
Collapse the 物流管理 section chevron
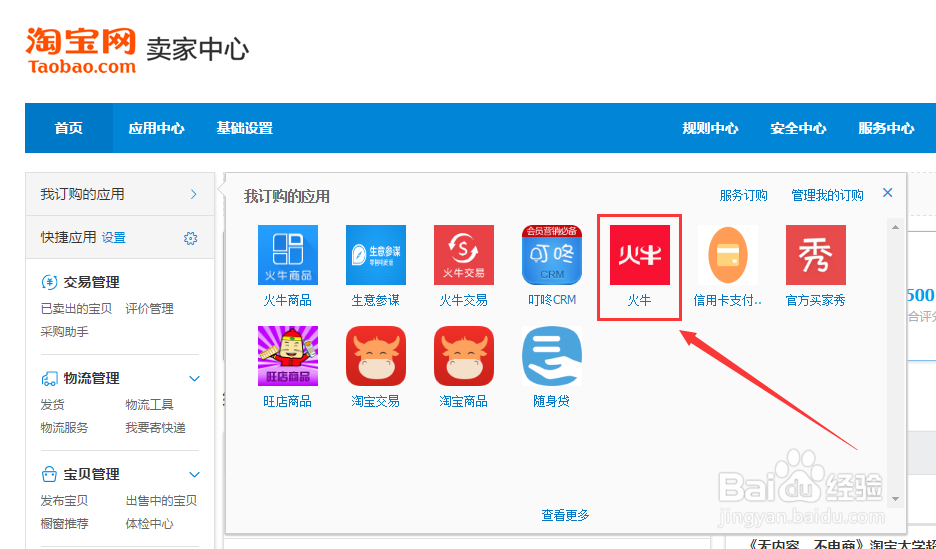coord(194,378)
